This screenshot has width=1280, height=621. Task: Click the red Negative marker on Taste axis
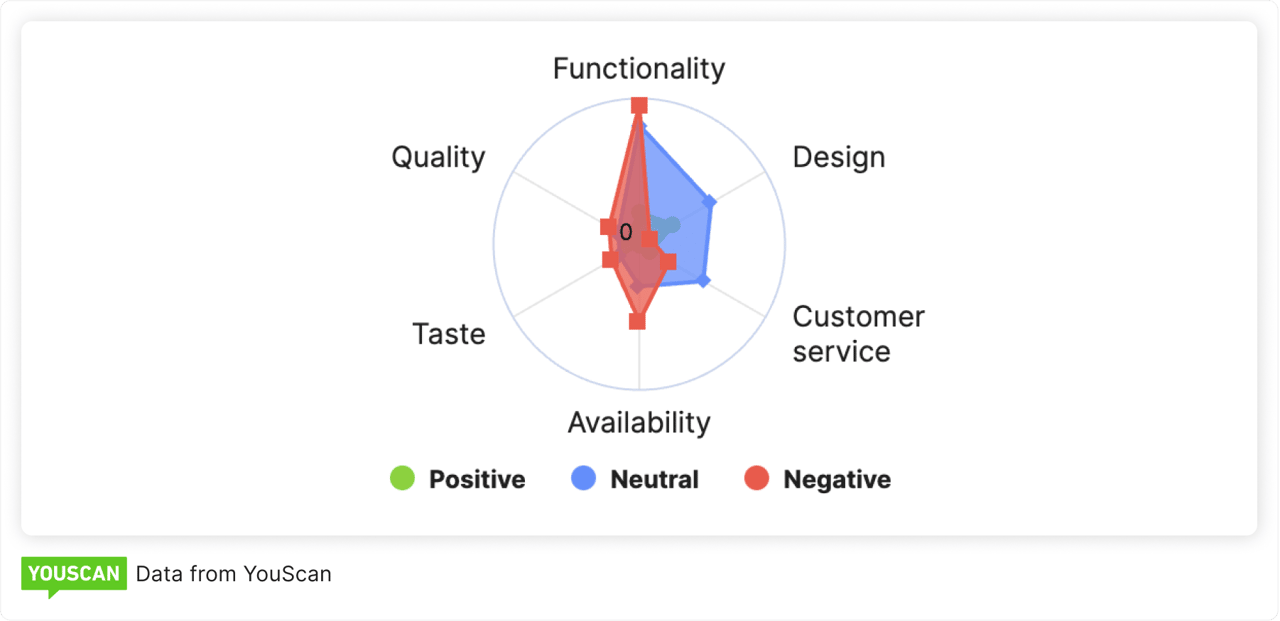[x=610, y=260]
